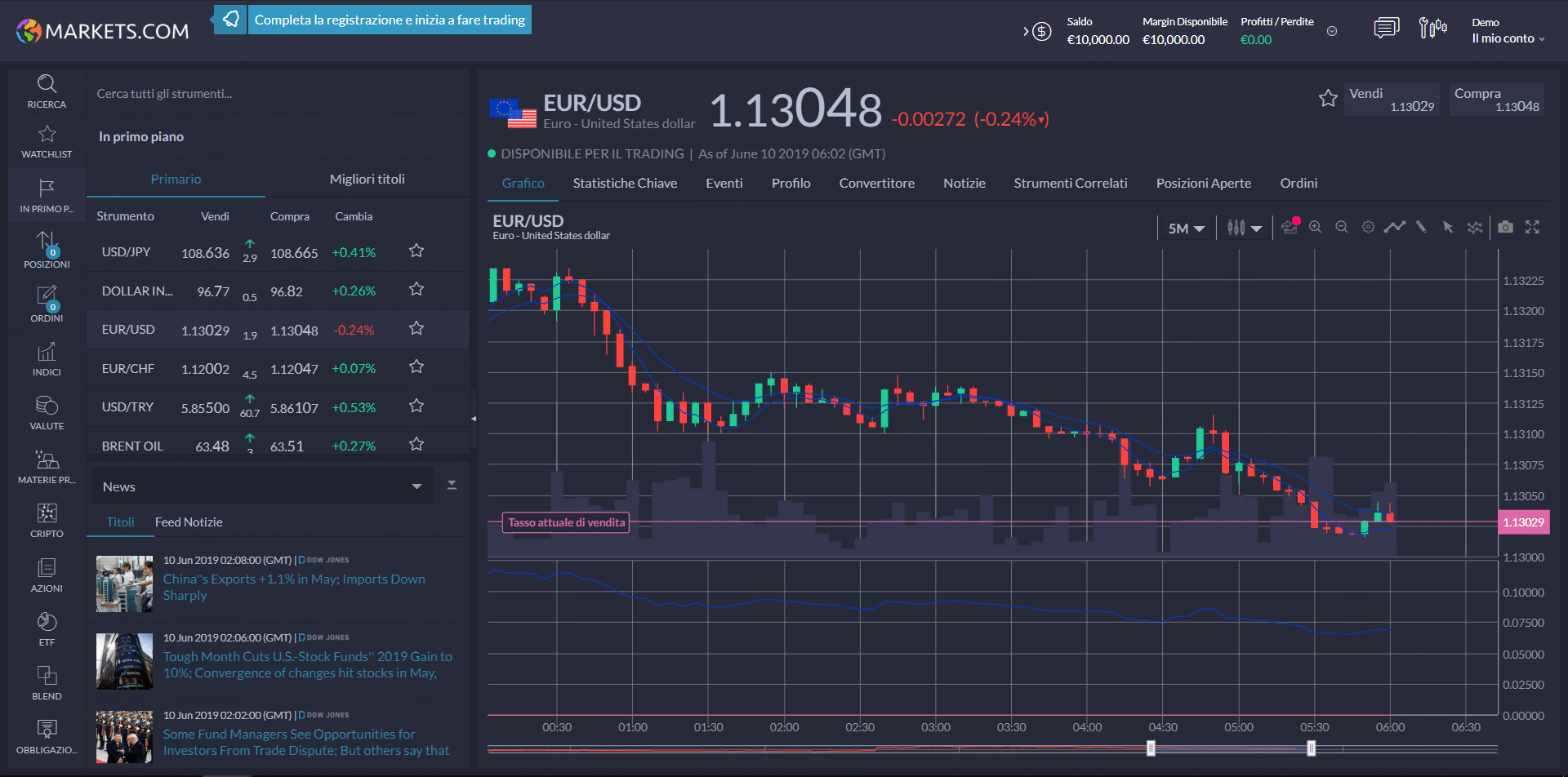Viewport: 1568px width, 777px height.
Task: Open China's Exports news headline
Action: click(x=294, y=587)
